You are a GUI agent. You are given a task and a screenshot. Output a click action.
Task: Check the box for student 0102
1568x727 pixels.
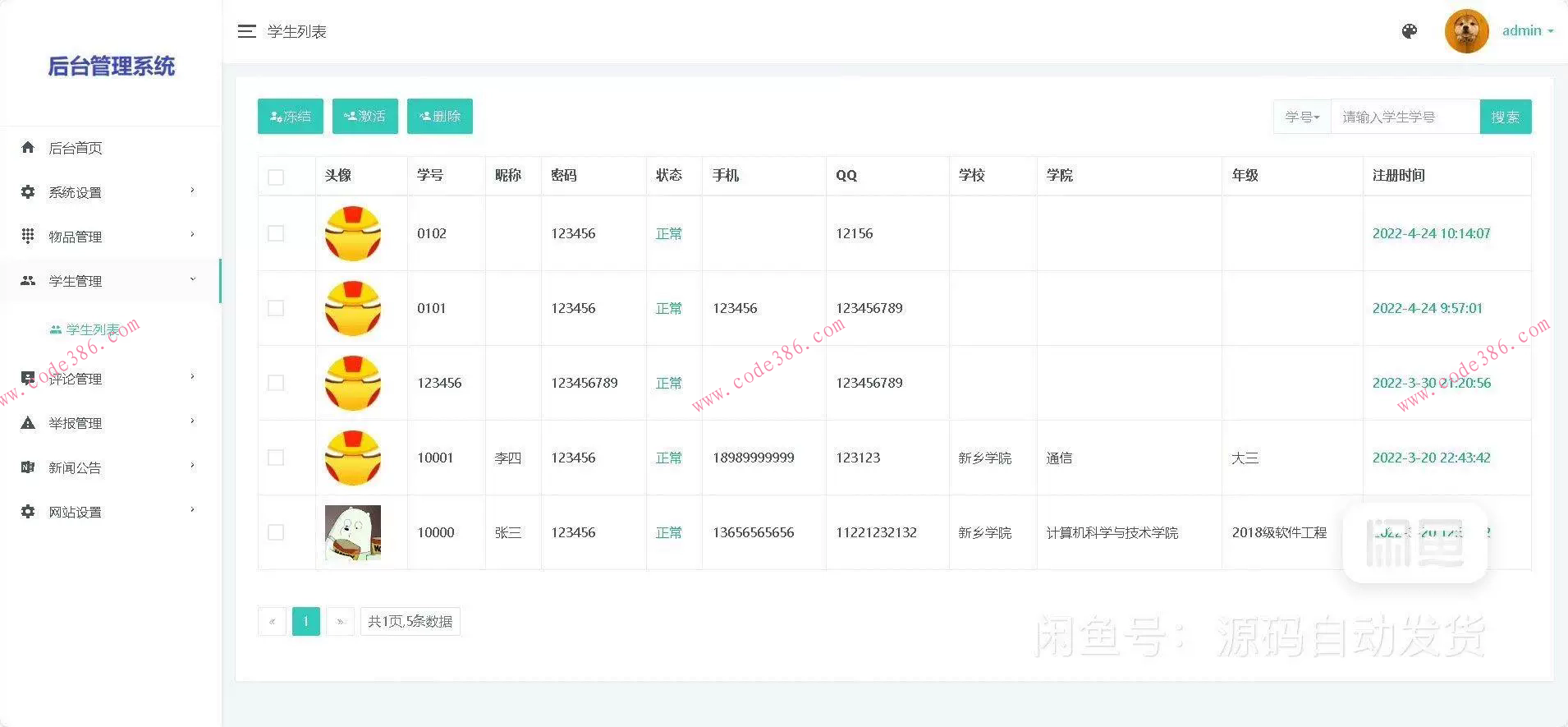click(276, 233)
